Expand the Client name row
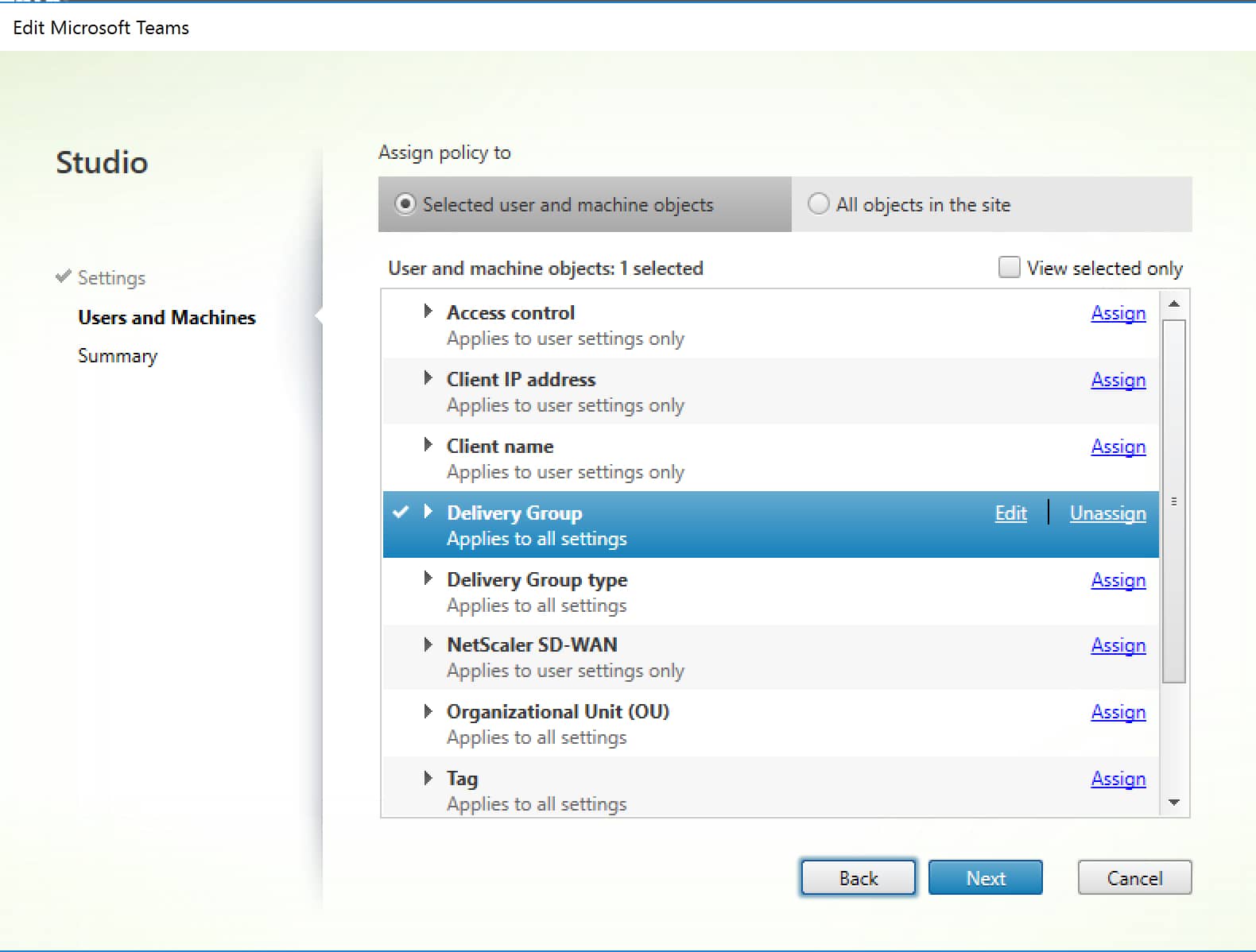This screenshot has height=952, width=1256. (428, 445)
